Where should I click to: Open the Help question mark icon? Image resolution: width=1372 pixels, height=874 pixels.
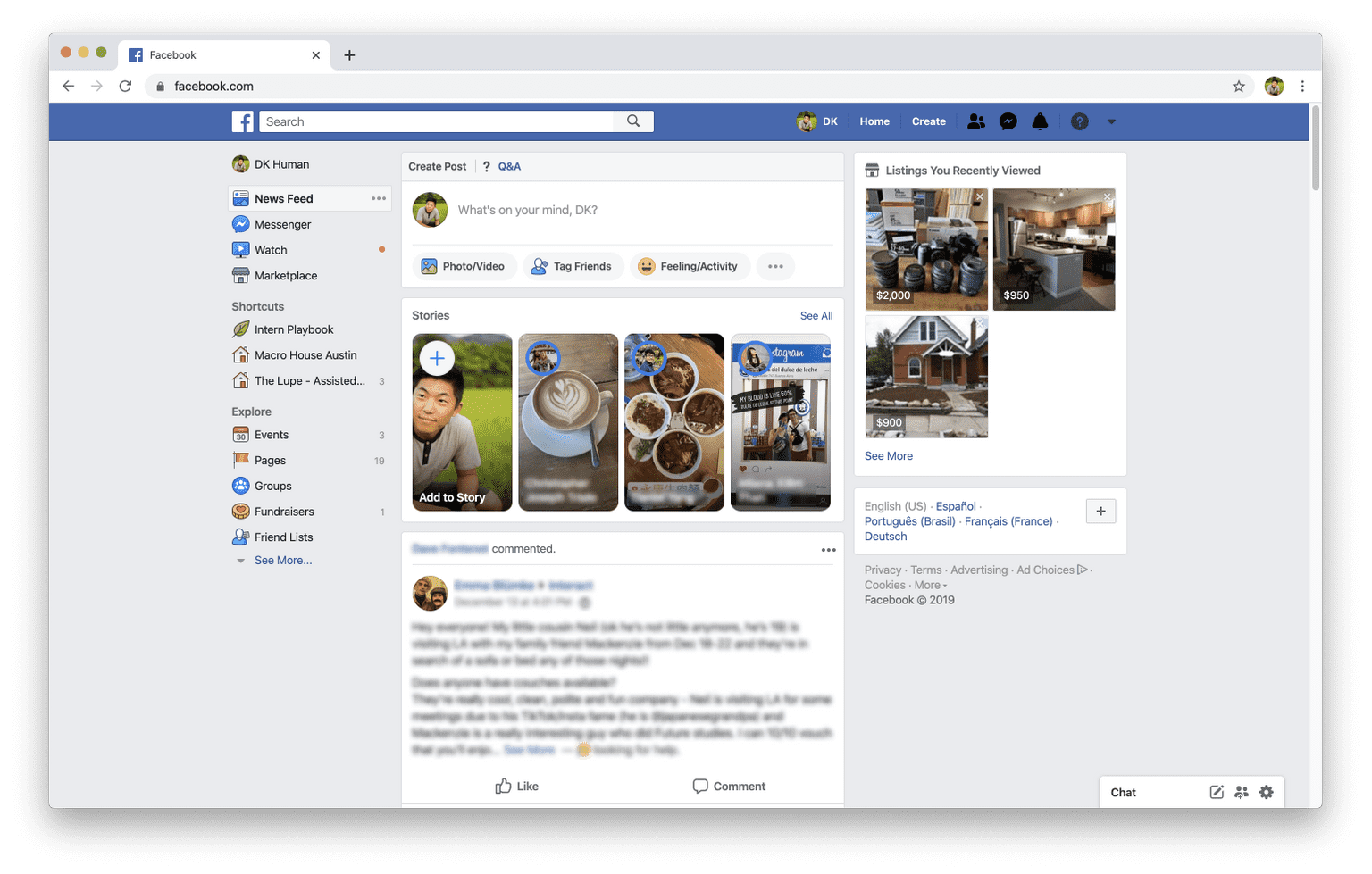1079,121
